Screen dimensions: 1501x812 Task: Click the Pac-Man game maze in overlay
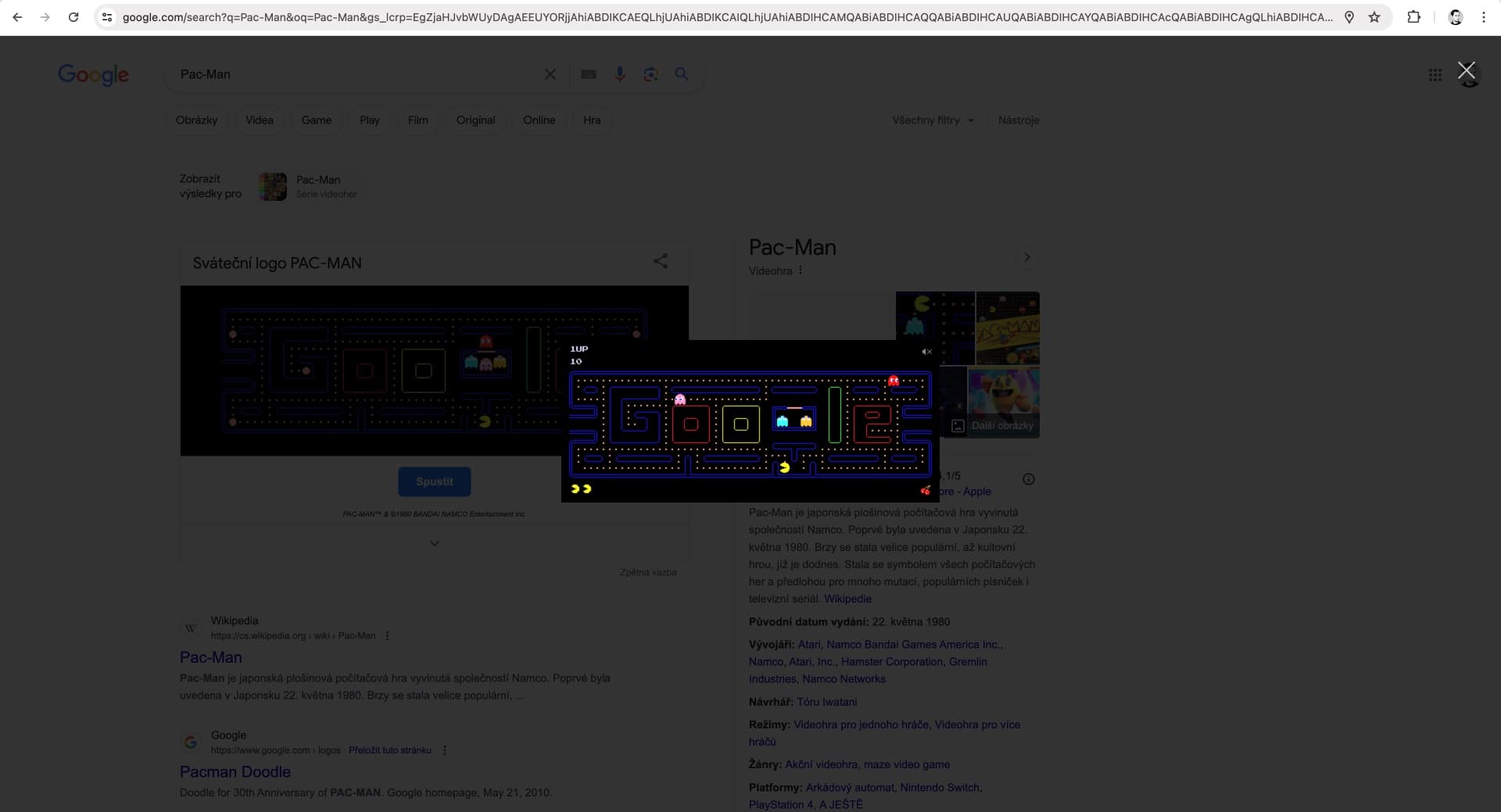(x=750, y=424)
